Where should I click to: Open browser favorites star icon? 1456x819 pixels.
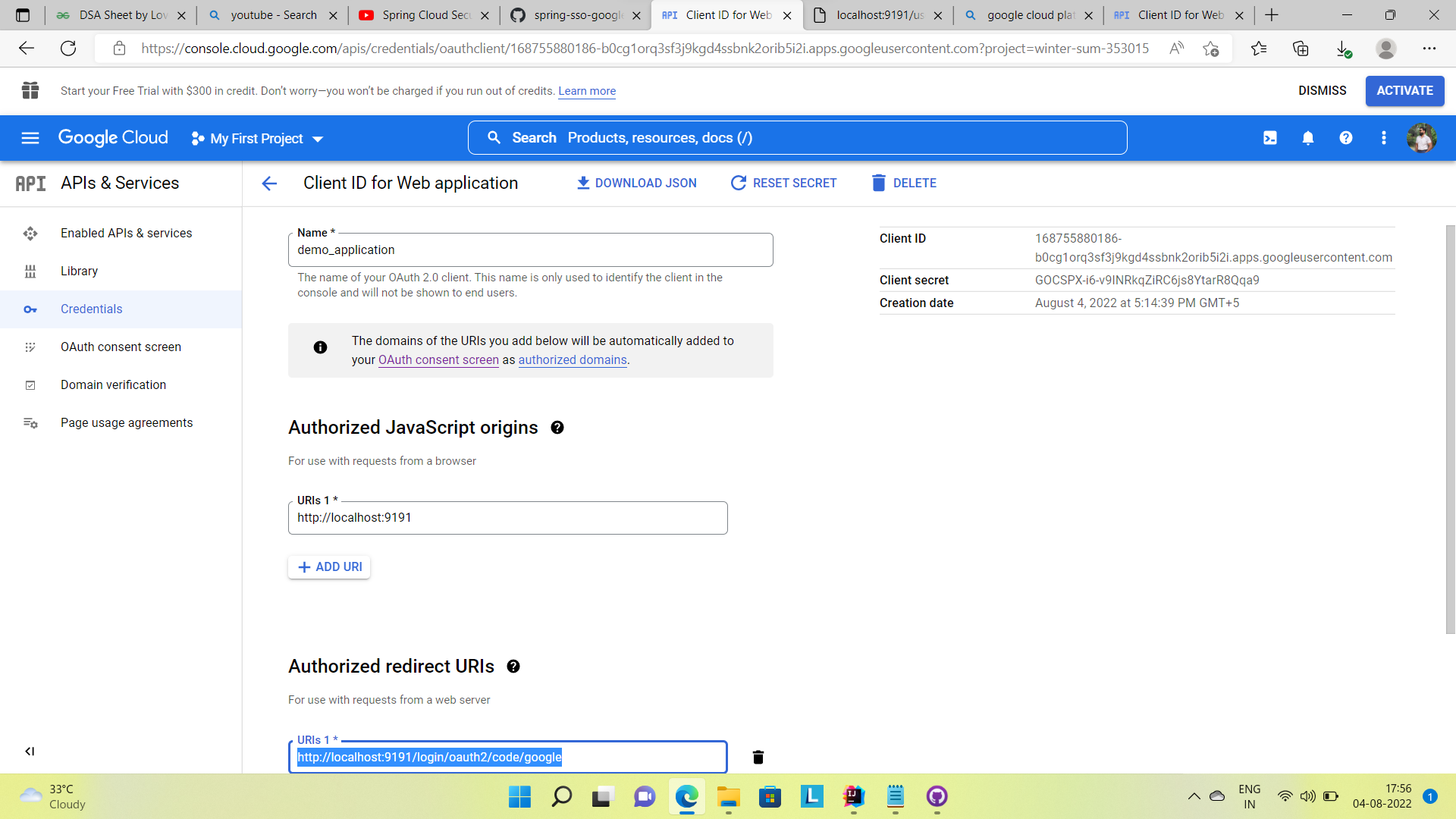pos(1259,49)
